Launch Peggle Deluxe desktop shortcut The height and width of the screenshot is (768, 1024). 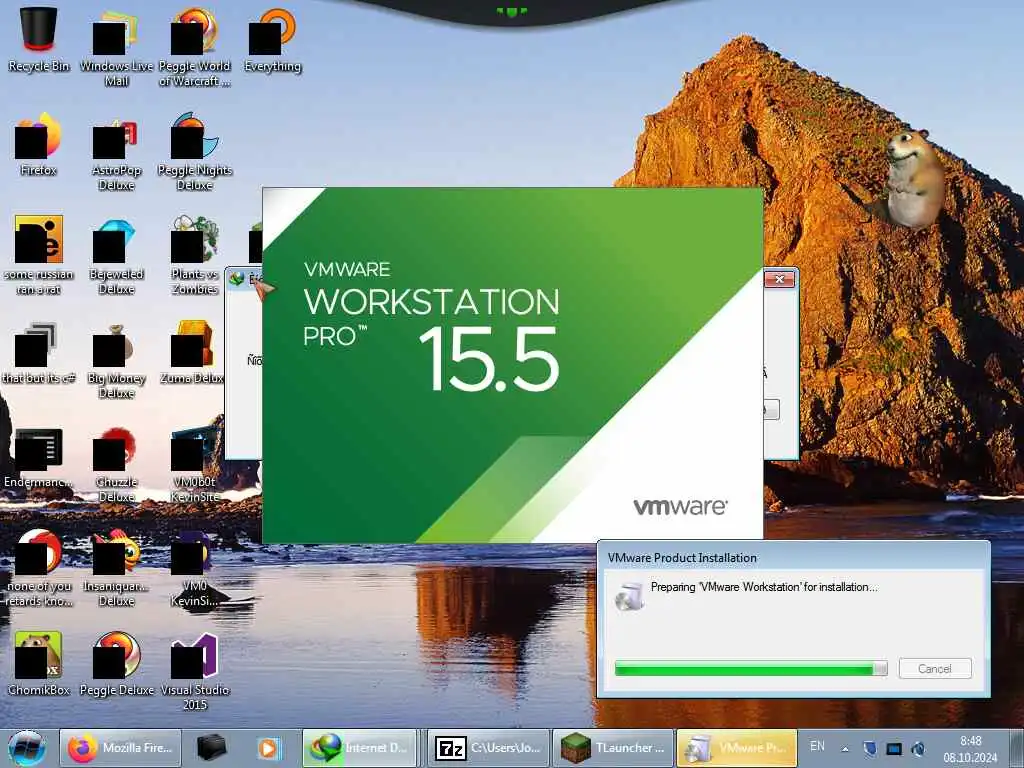click(116, 664)
